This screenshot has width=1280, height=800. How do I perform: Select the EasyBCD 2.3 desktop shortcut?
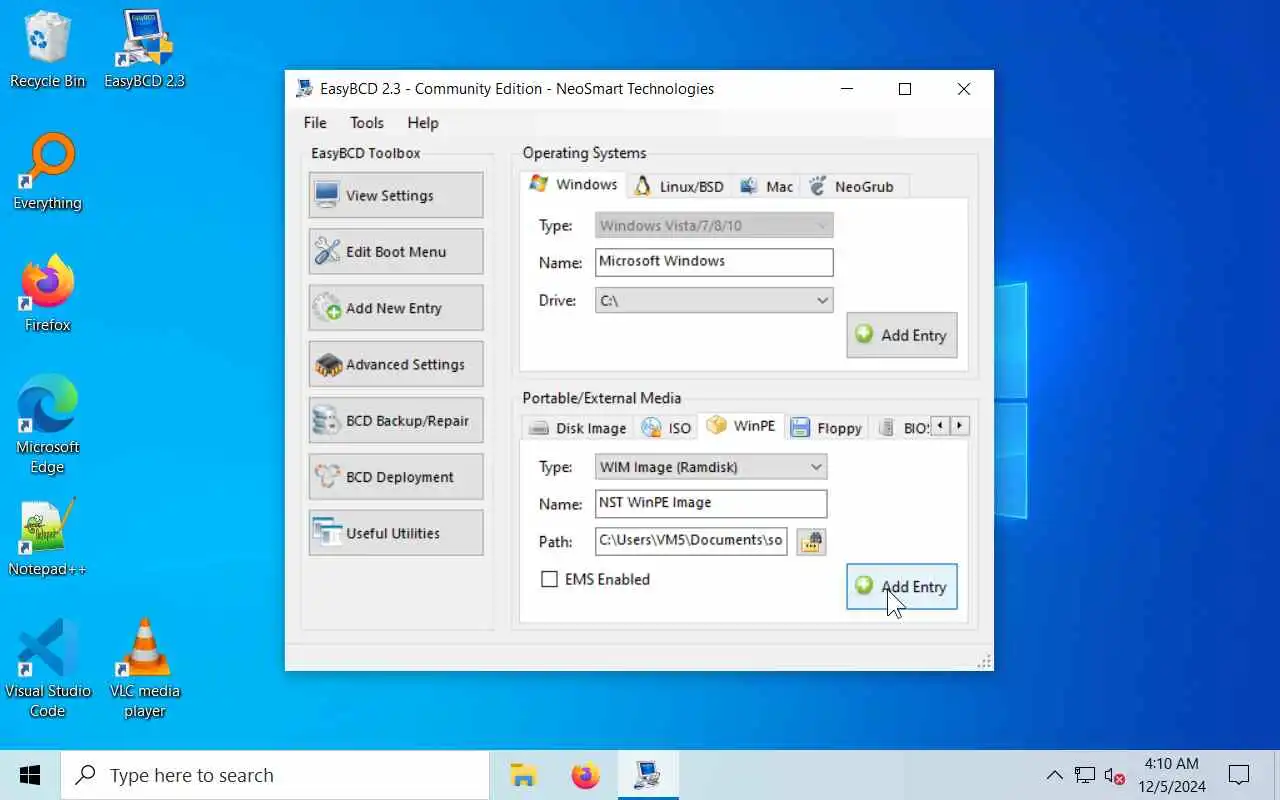click(145, 49)
